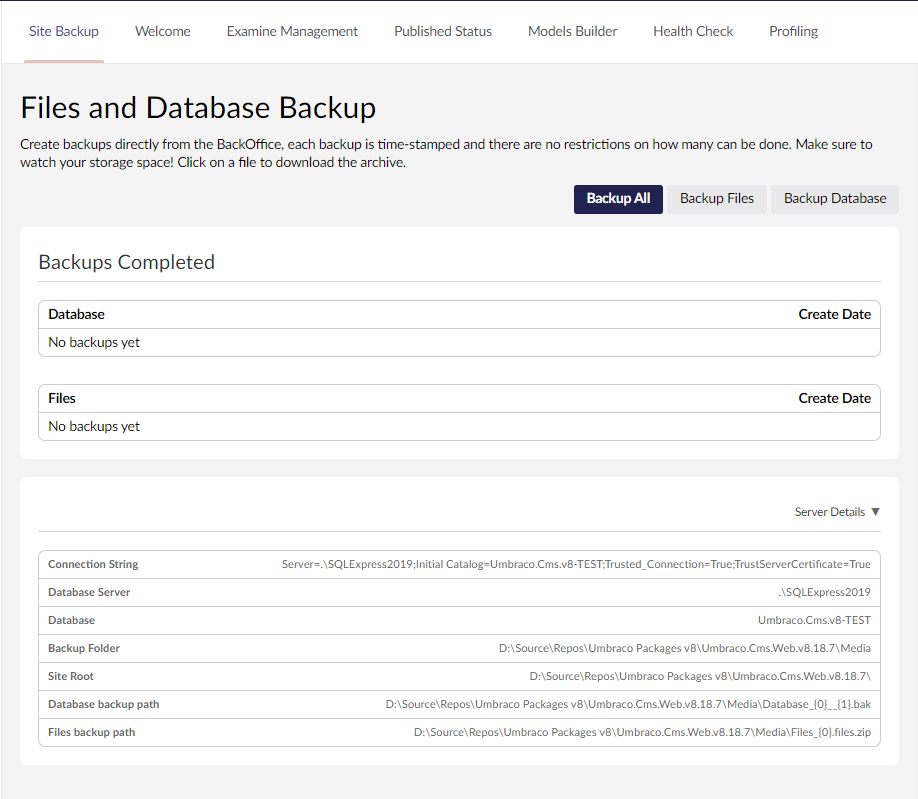918x799 pixels.
Task: Click Create Date header in Database table
Action: [834, 314]
